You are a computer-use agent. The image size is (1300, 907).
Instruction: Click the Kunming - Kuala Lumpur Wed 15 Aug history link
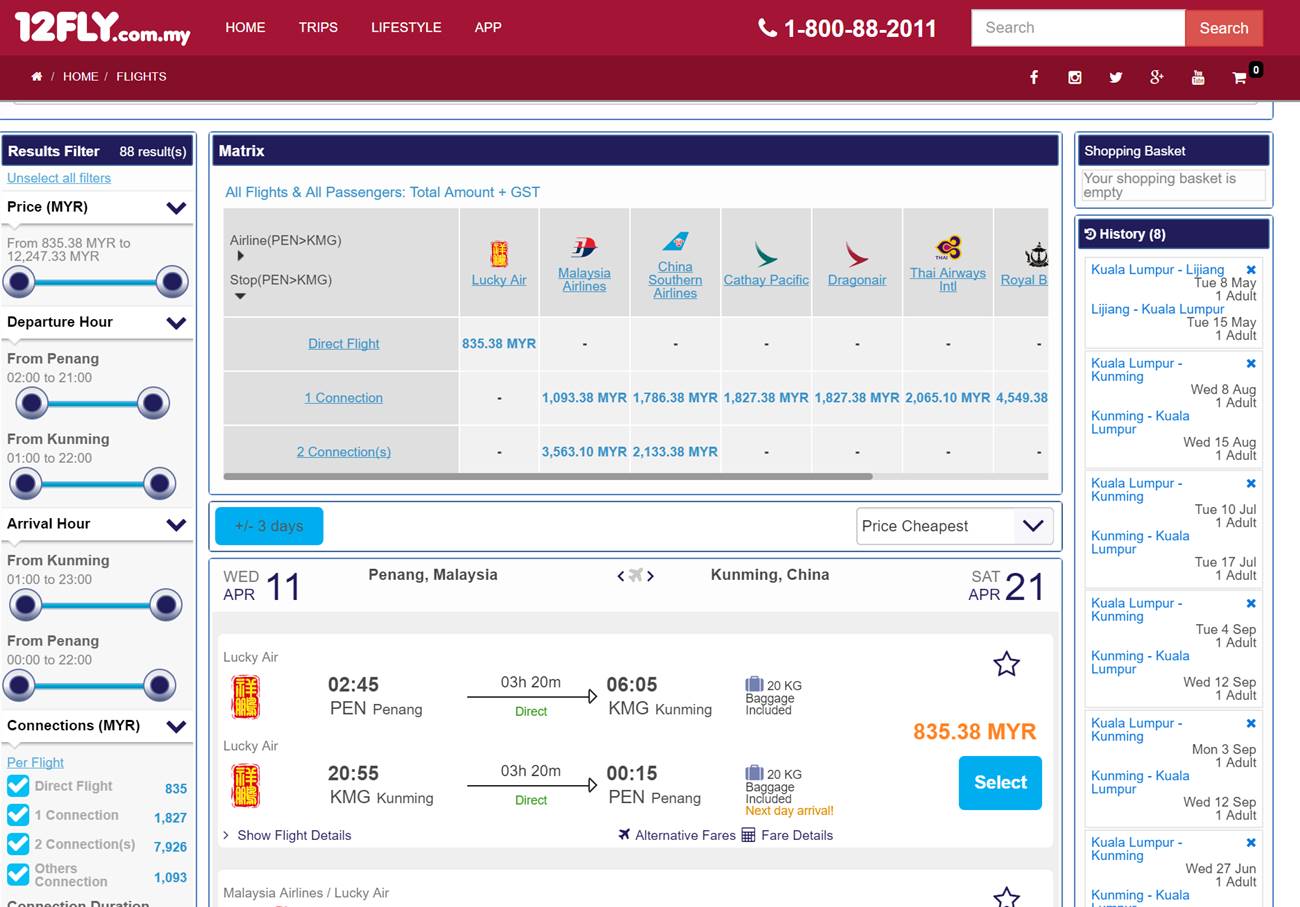click(x=1140, y=422)
